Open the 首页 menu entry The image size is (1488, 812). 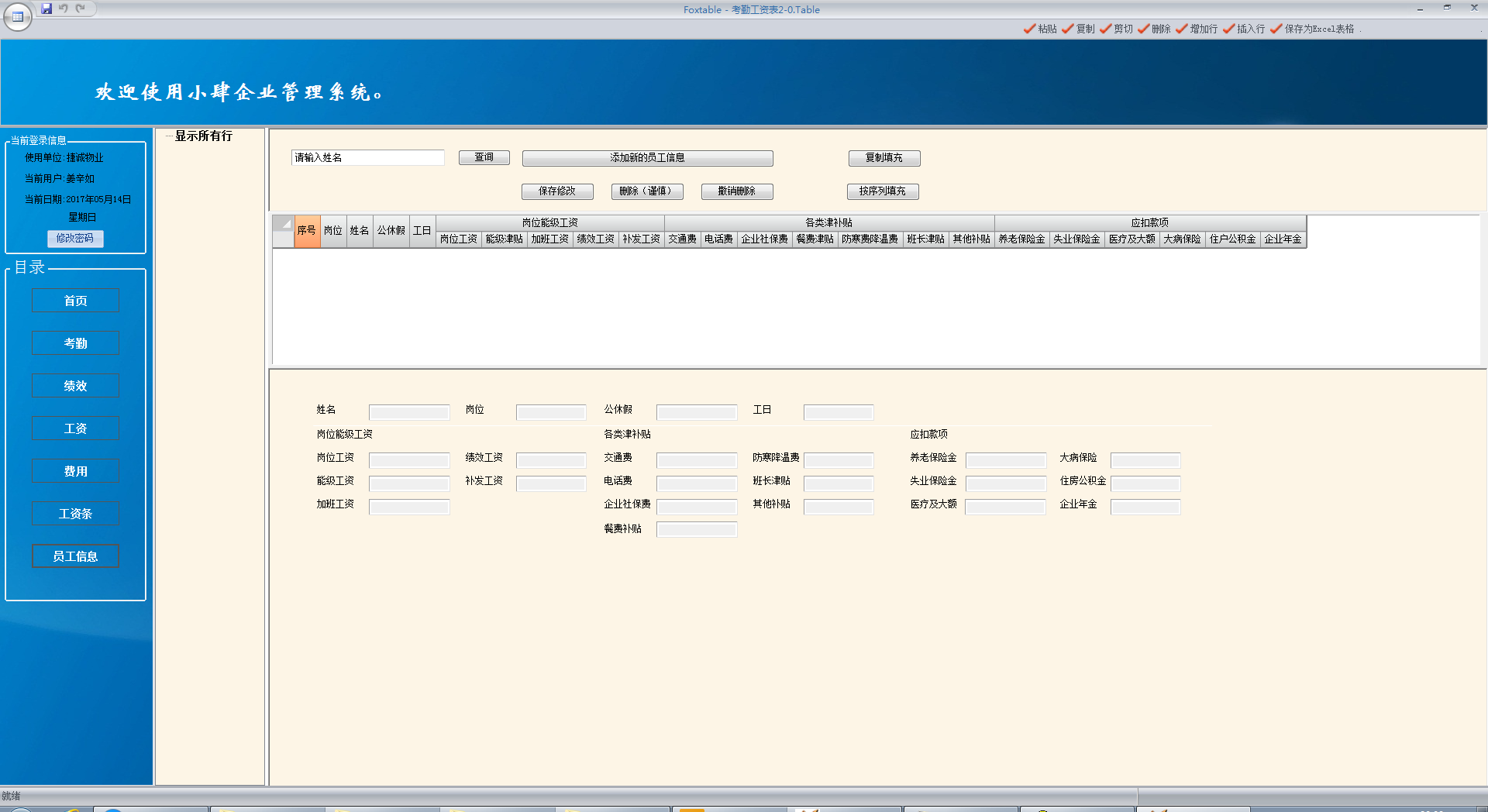pyautogui.click(x=75, y=301)
